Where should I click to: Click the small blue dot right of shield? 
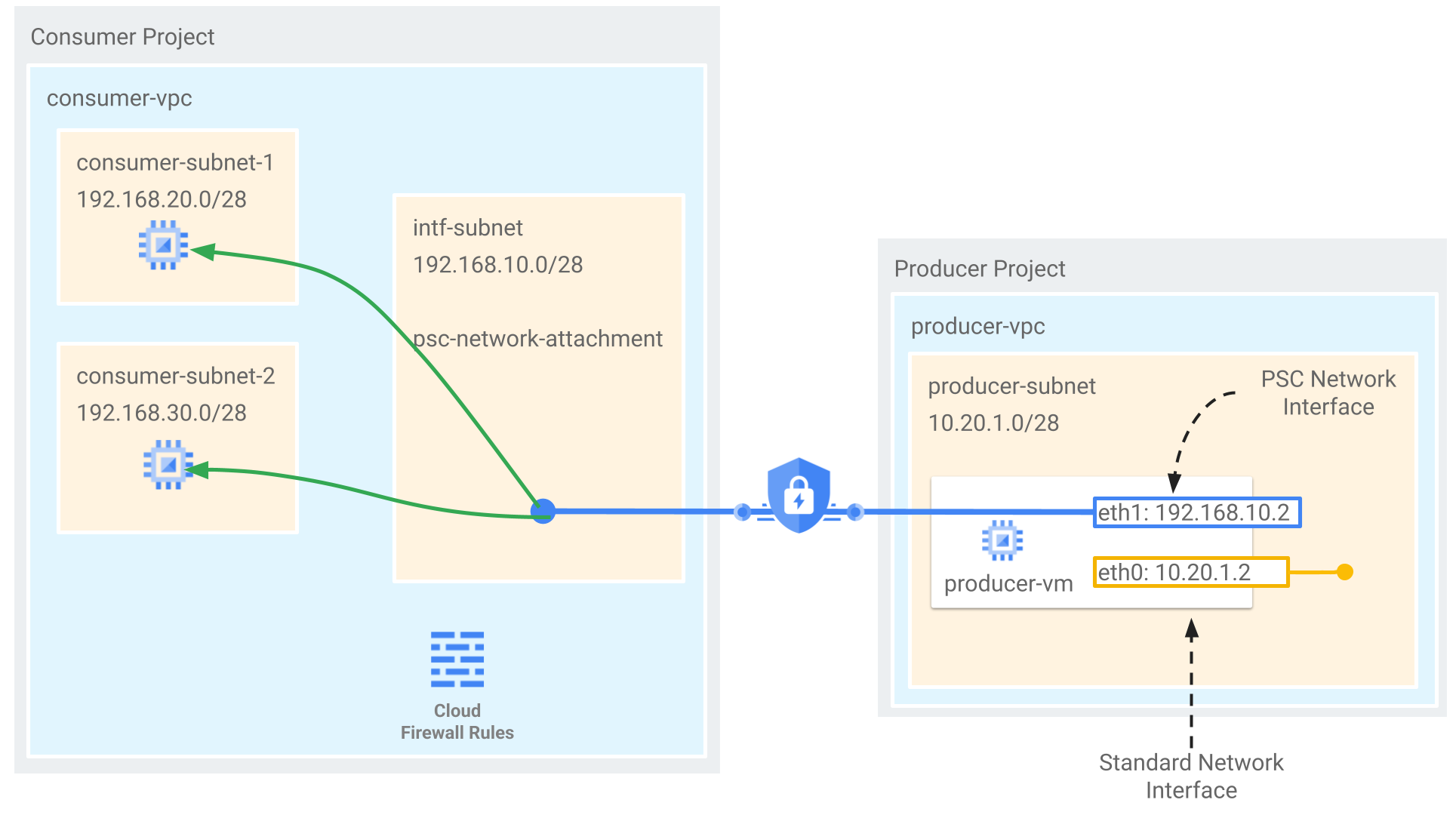[854, 512]
